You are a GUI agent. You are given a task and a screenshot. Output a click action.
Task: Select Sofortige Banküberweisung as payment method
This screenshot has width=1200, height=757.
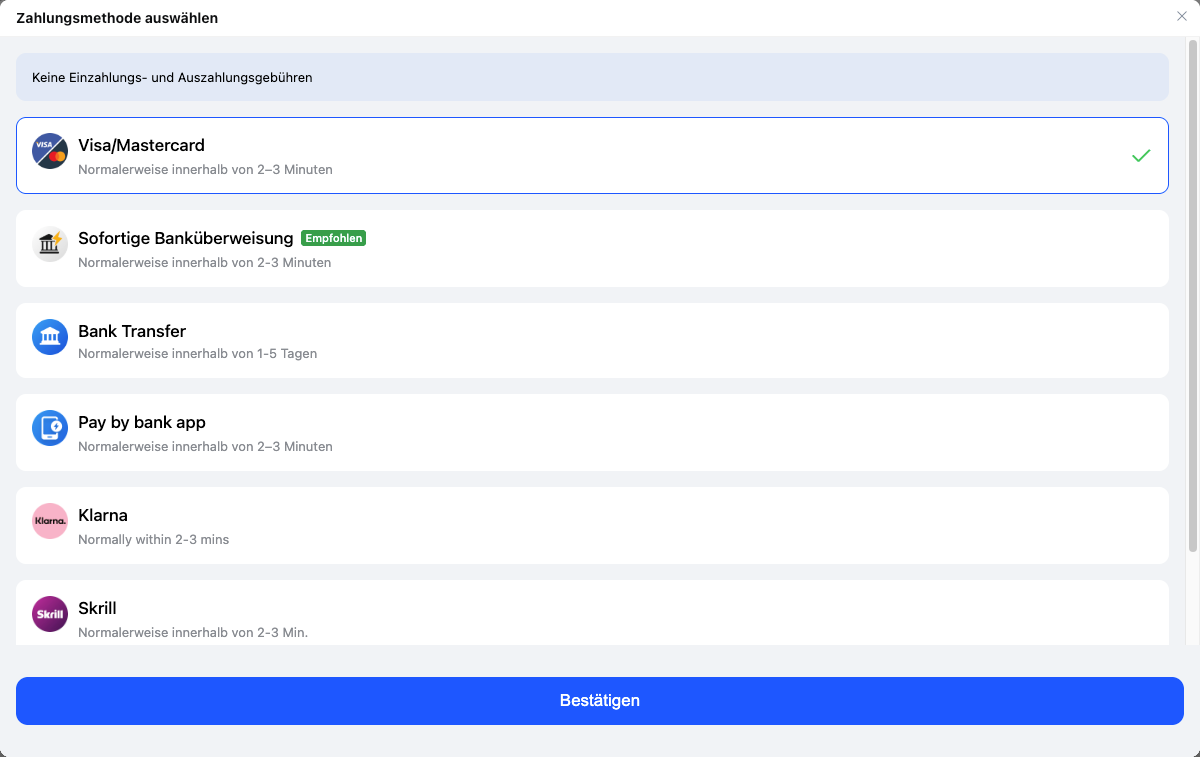point(592,248)
